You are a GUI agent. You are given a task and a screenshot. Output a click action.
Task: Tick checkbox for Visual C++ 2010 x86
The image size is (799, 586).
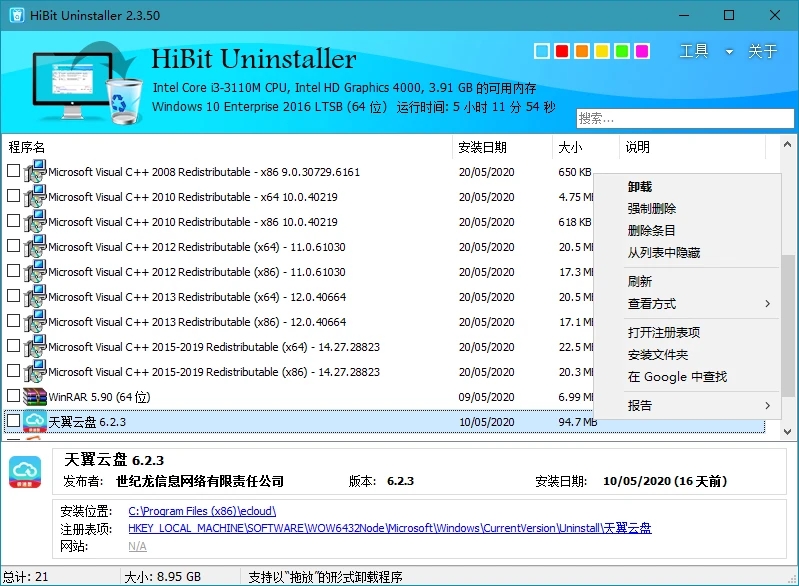(14, 221)
